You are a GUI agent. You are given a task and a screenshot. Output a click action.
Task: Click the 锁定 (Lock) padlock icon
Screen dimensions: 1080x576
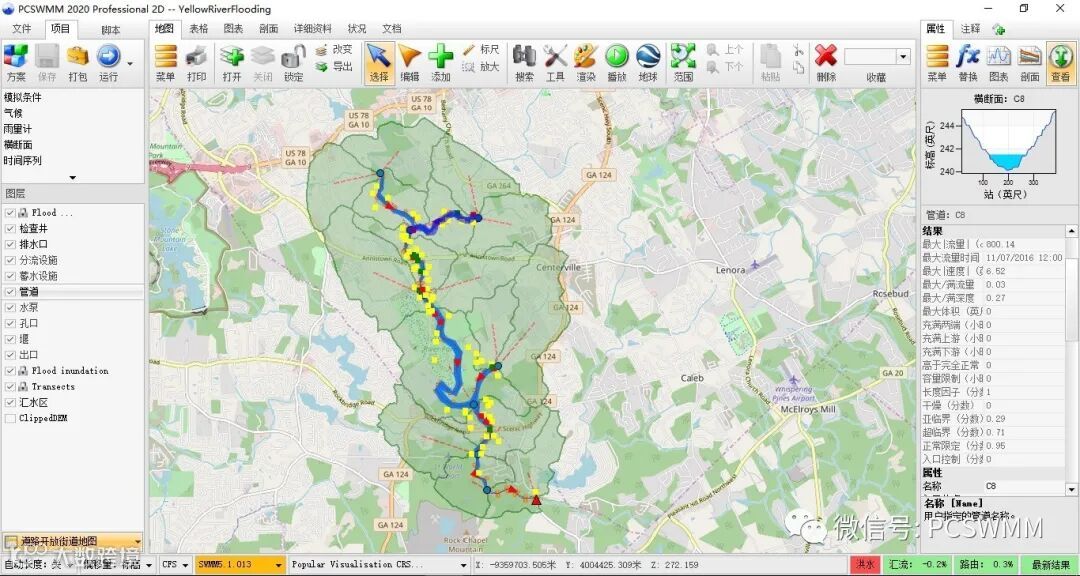click(293, 63)
